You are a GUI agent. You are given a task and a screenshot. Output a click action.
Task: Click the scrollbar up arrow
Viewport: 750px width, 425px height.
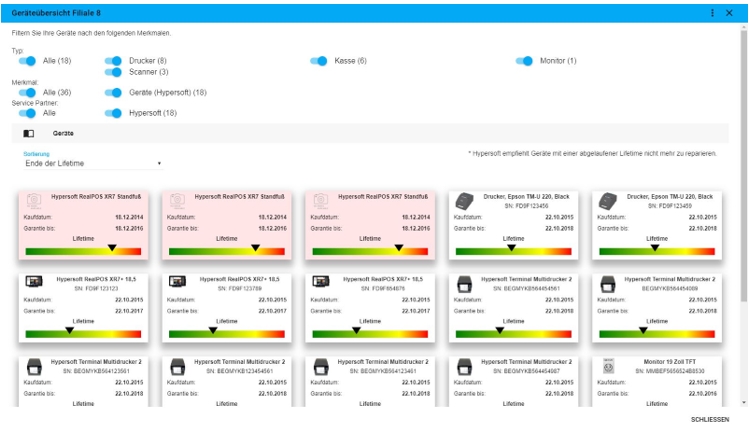coord(744,28)
